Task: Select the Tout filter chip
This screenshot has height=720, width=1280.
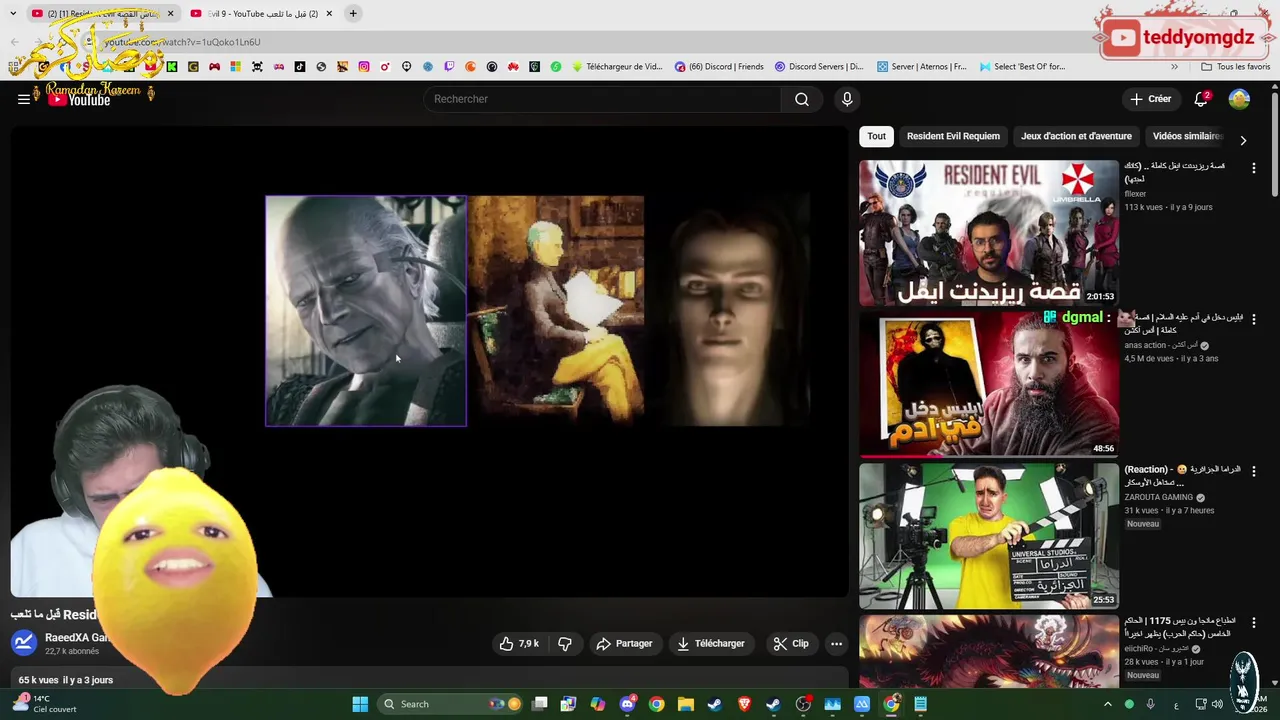Action: click(x=876, y=136)
